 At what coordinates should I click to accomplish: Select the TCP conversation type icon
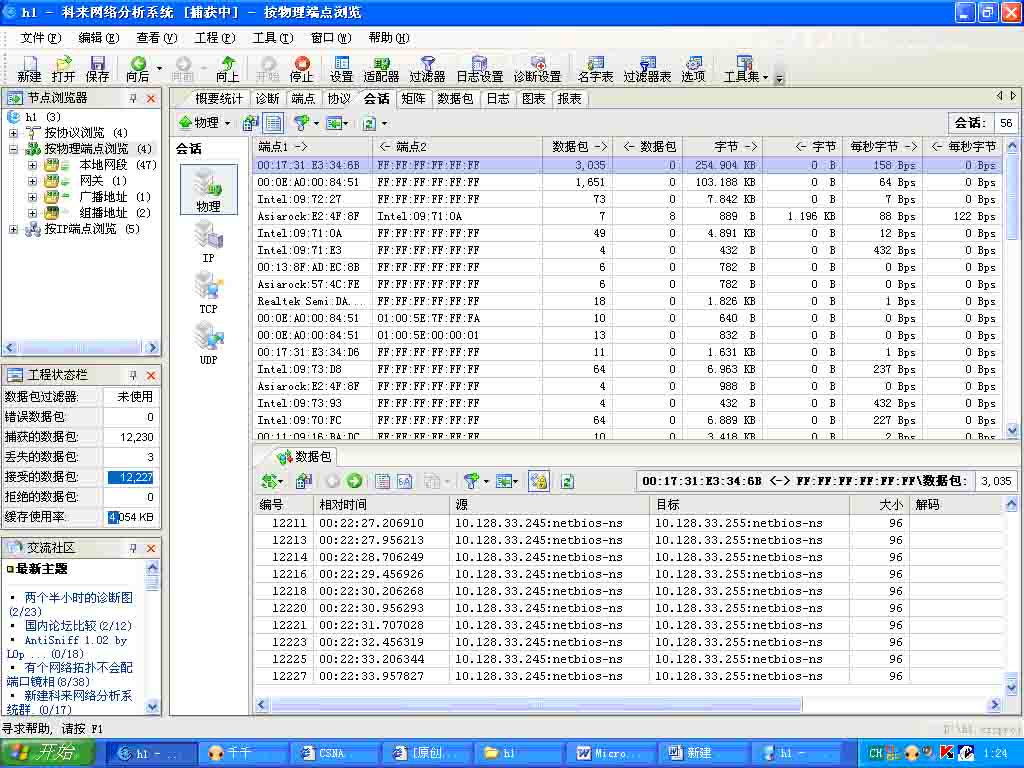(208, 292)
